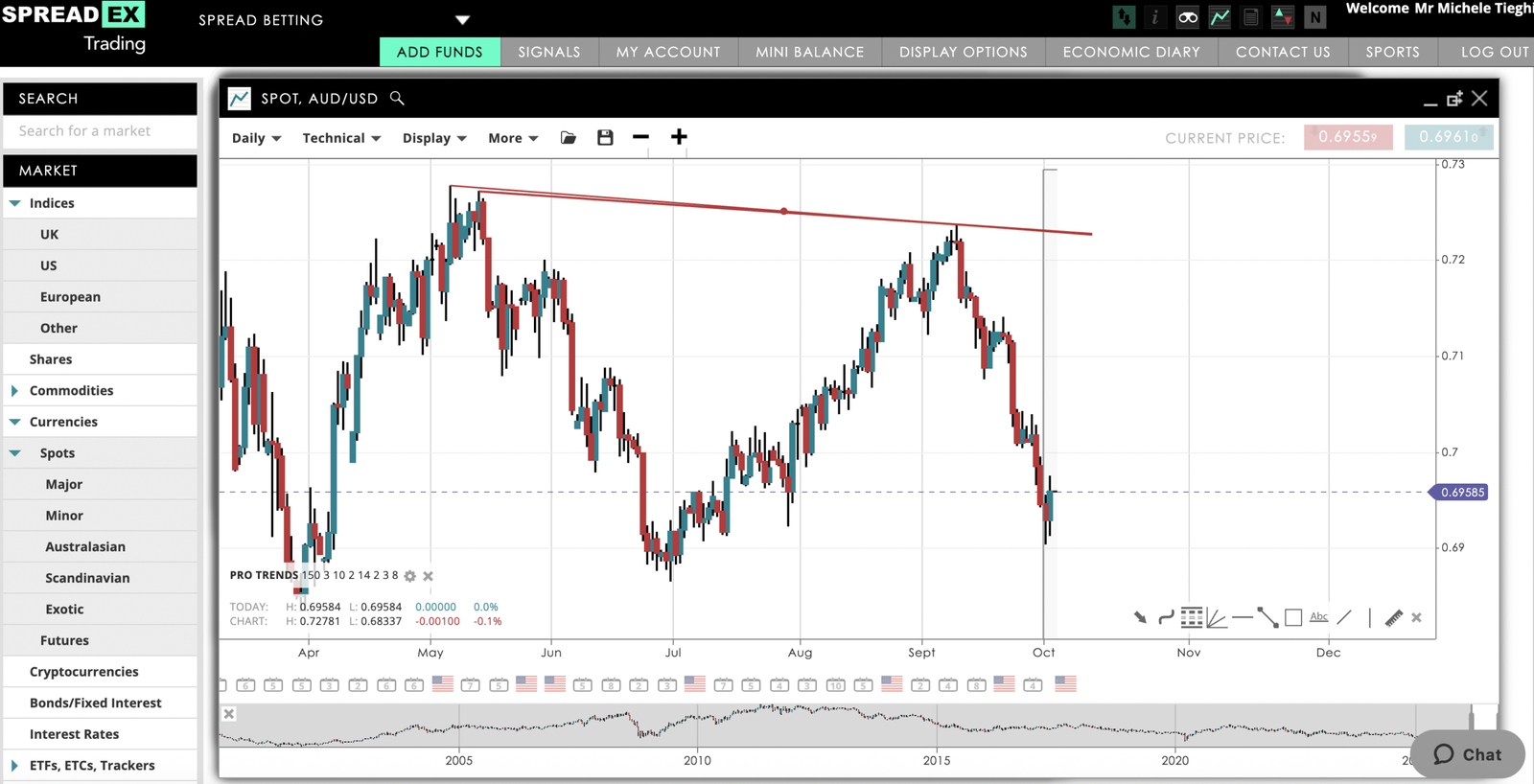Screen dimensions: 1534x784
Task: Click the up-down arrows icon in header
Action: 1124,17
